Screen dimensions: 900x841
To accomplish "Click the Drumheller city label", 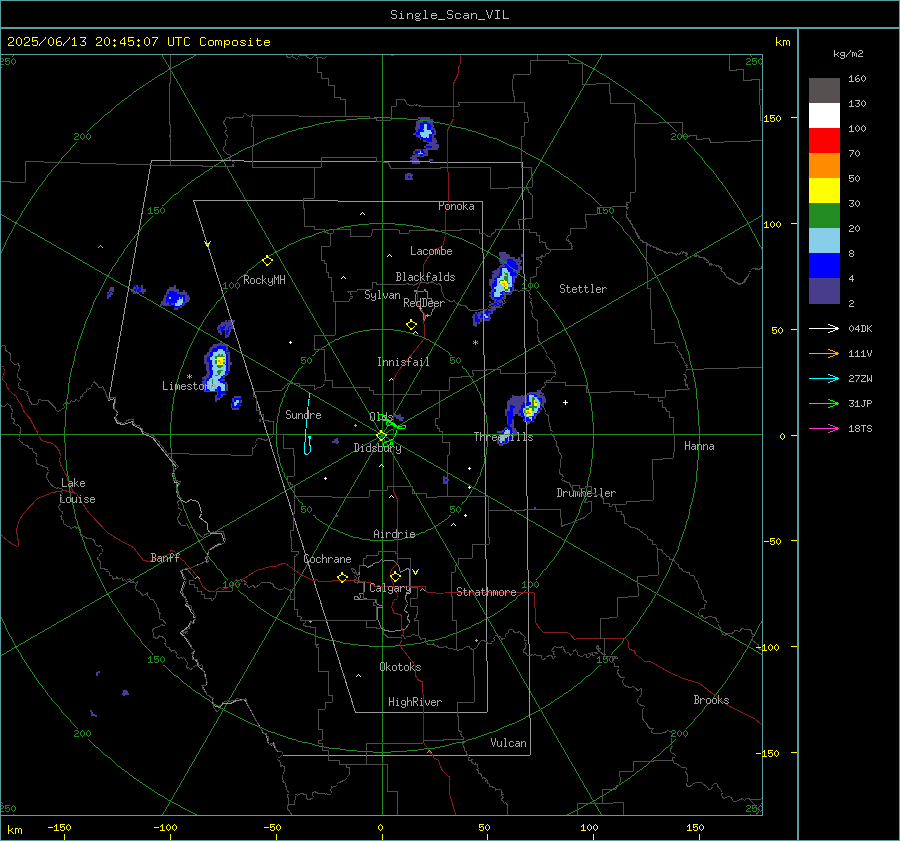I will (x=586, y=493).
